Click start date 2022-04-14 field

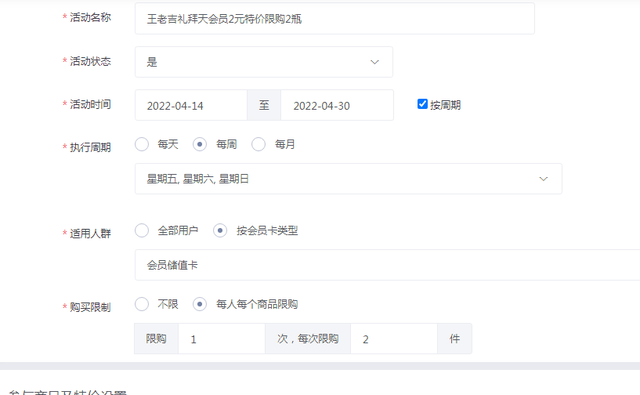191,106
